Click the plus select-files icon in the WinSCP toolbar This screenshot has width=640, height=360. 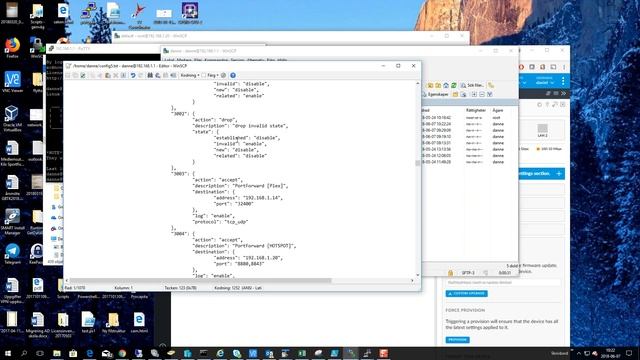pyautogui.click(x=474, y=94)
